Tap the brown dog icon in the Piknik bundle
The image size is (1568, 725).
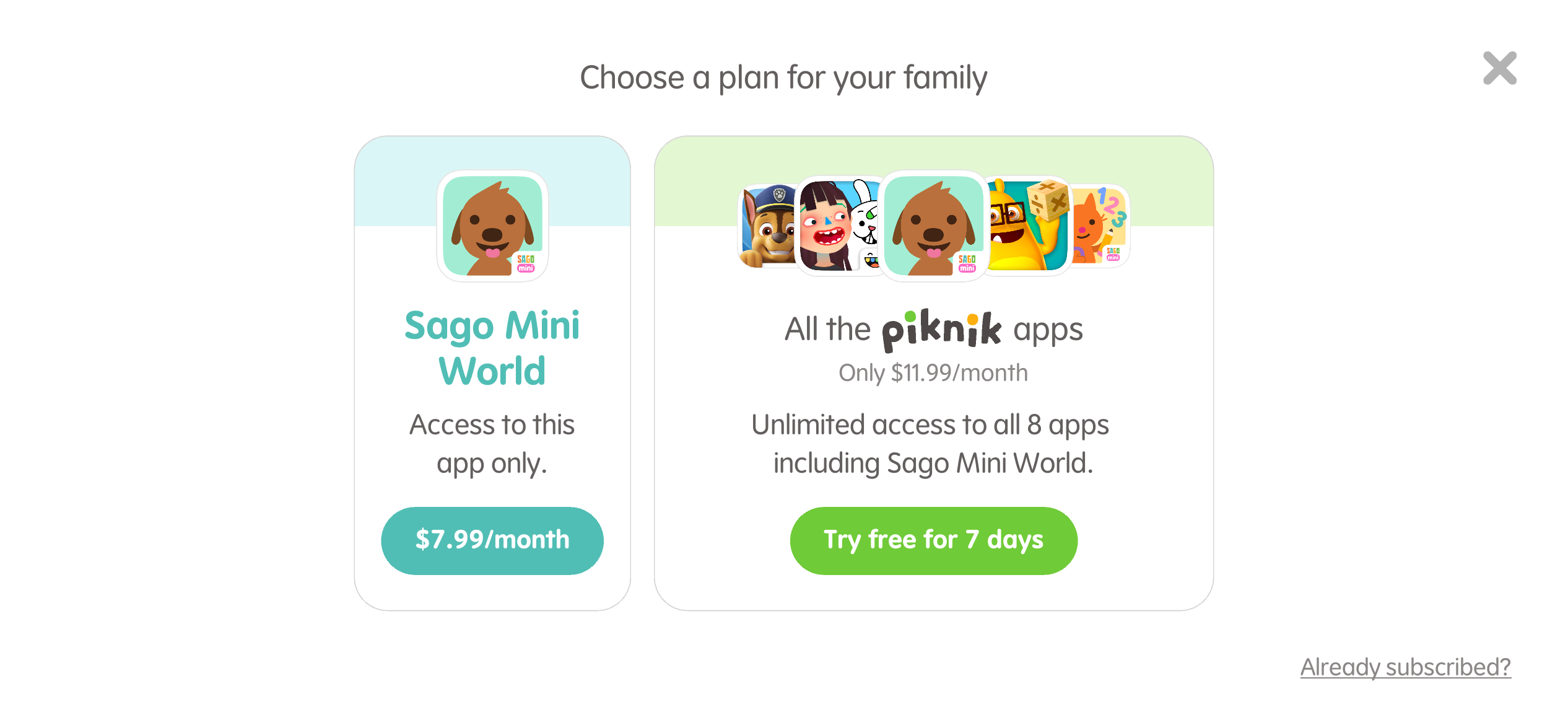(x=933, y=226)
